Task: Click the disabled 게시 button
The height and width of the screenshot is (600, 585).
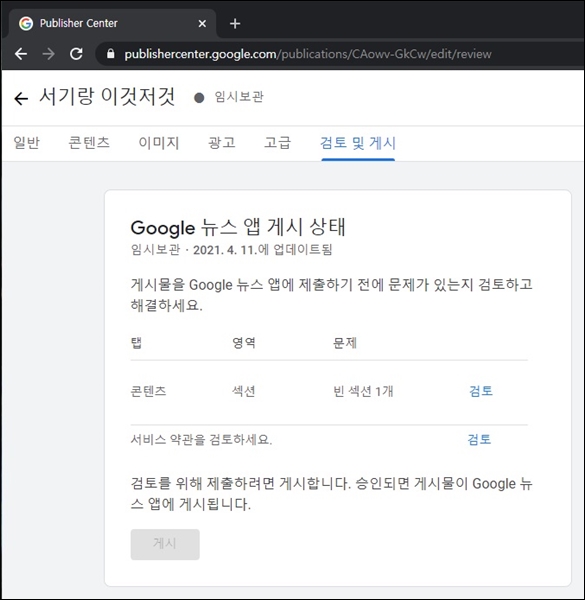Action: pyautogui.click(x=165, y=544)
